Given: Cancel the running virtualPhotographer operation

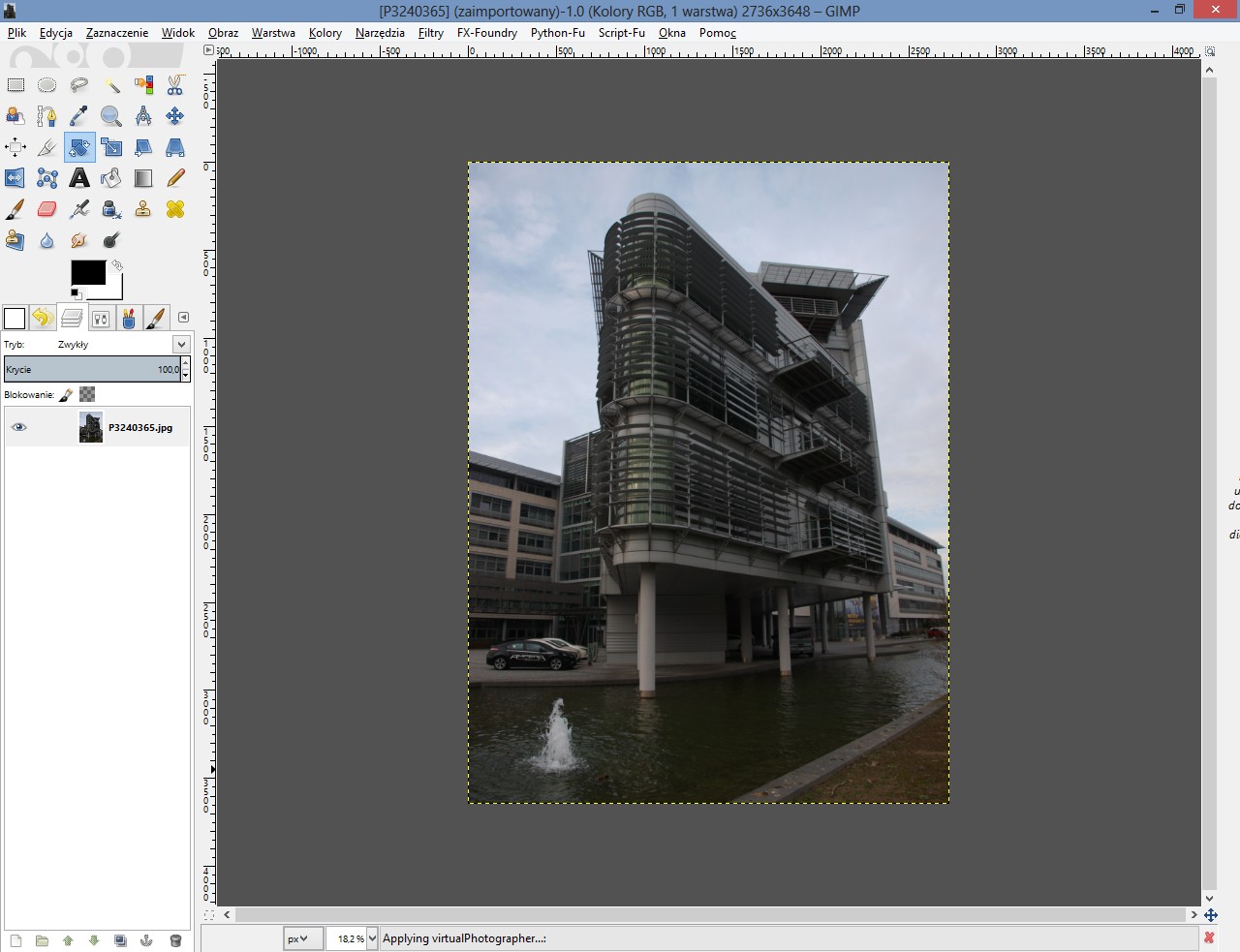Looking at the screenshot, I should (x=1209, y=937).
